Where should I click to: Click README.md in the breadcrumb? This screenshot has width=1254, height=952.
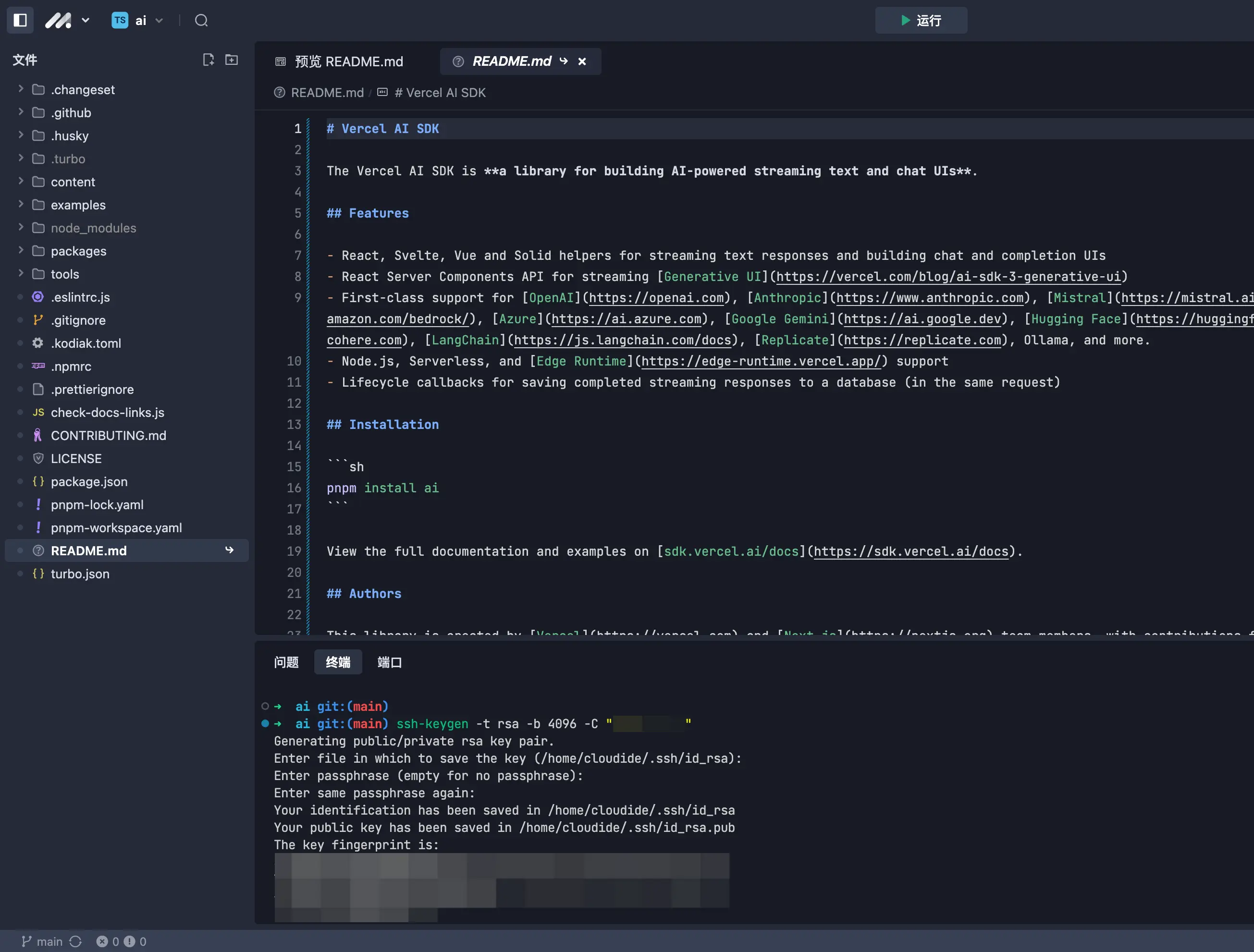(x=327, y=93)
